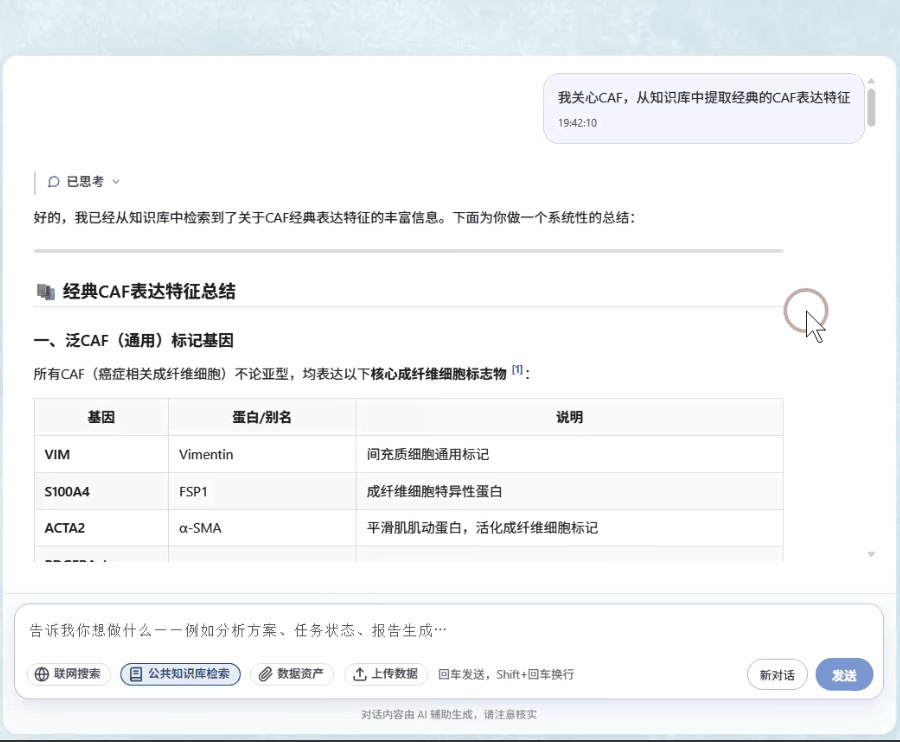Click the heading 经典CAF表达特征总结
The height and width of the screenshot is (742, 900).
149,292
